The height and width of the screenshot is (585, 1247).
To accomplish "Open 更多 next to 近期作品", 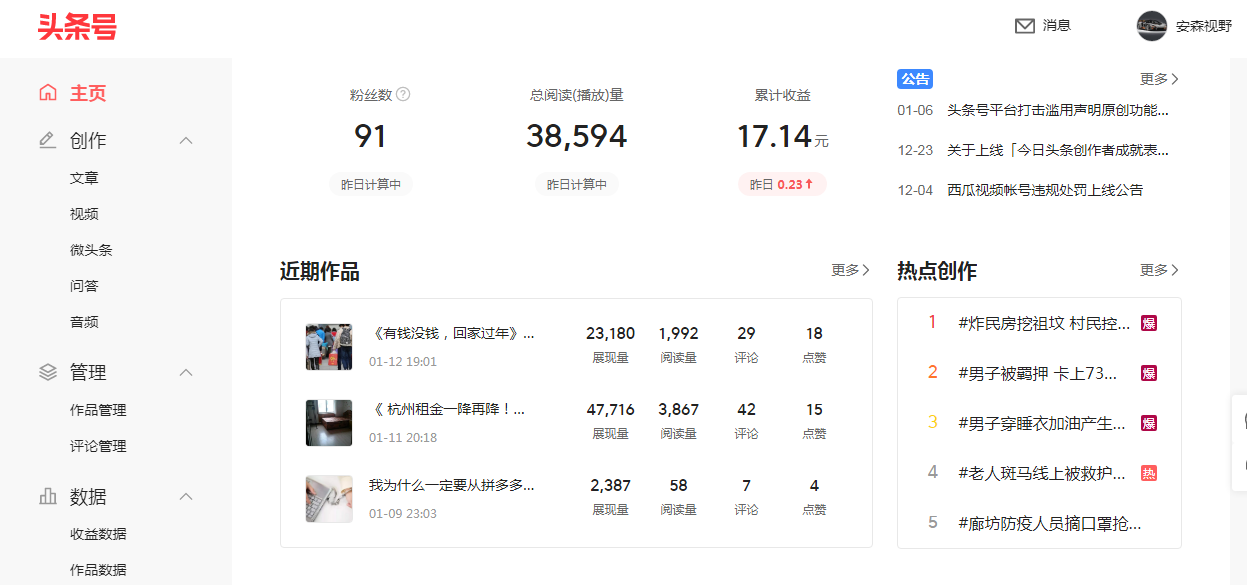I will (850, 270).
